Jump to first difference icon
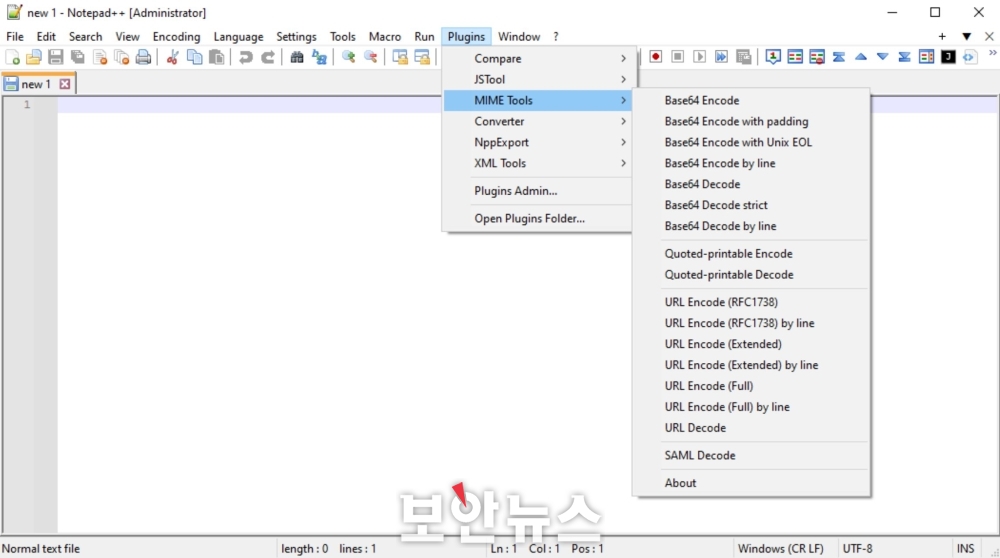1000x558 pixels. point(839,57)
